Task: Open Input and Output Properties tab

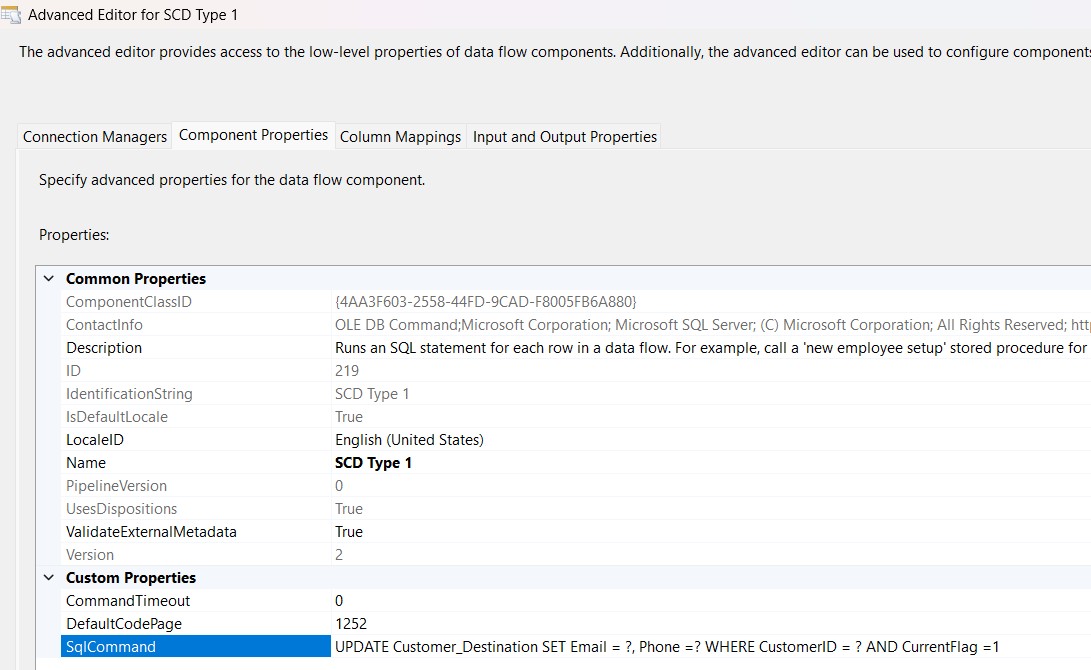Action: [565, 137]
